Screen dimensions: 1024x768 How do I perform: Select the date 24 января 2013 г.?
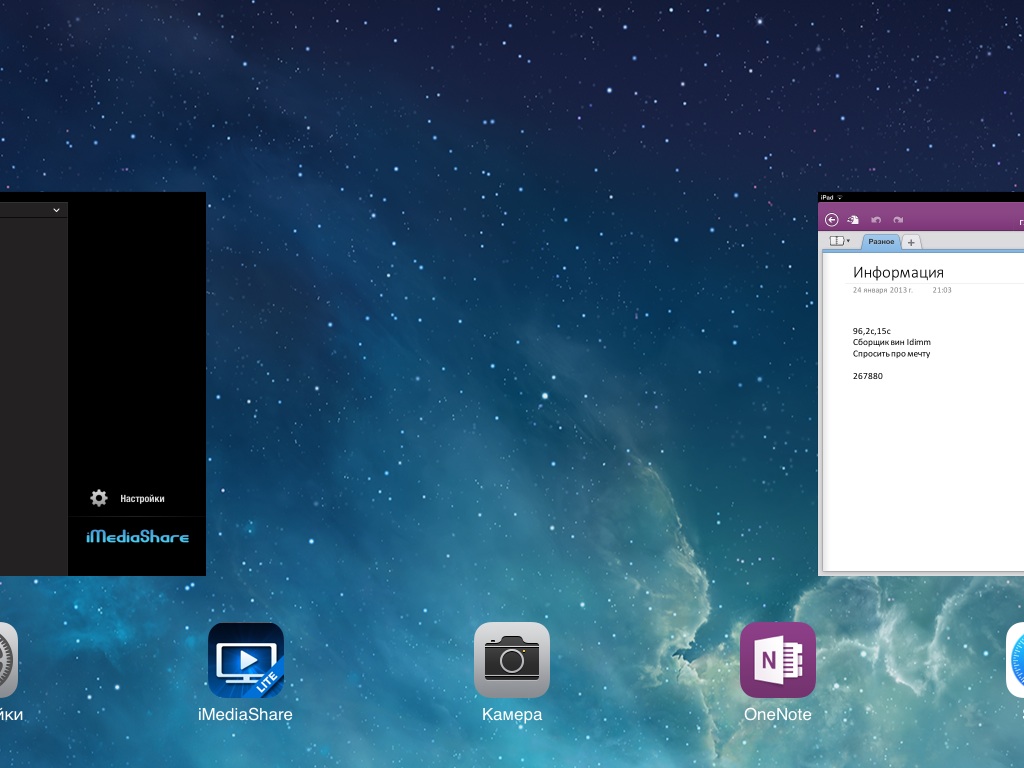pyautogui.click(x=883, y=290)
